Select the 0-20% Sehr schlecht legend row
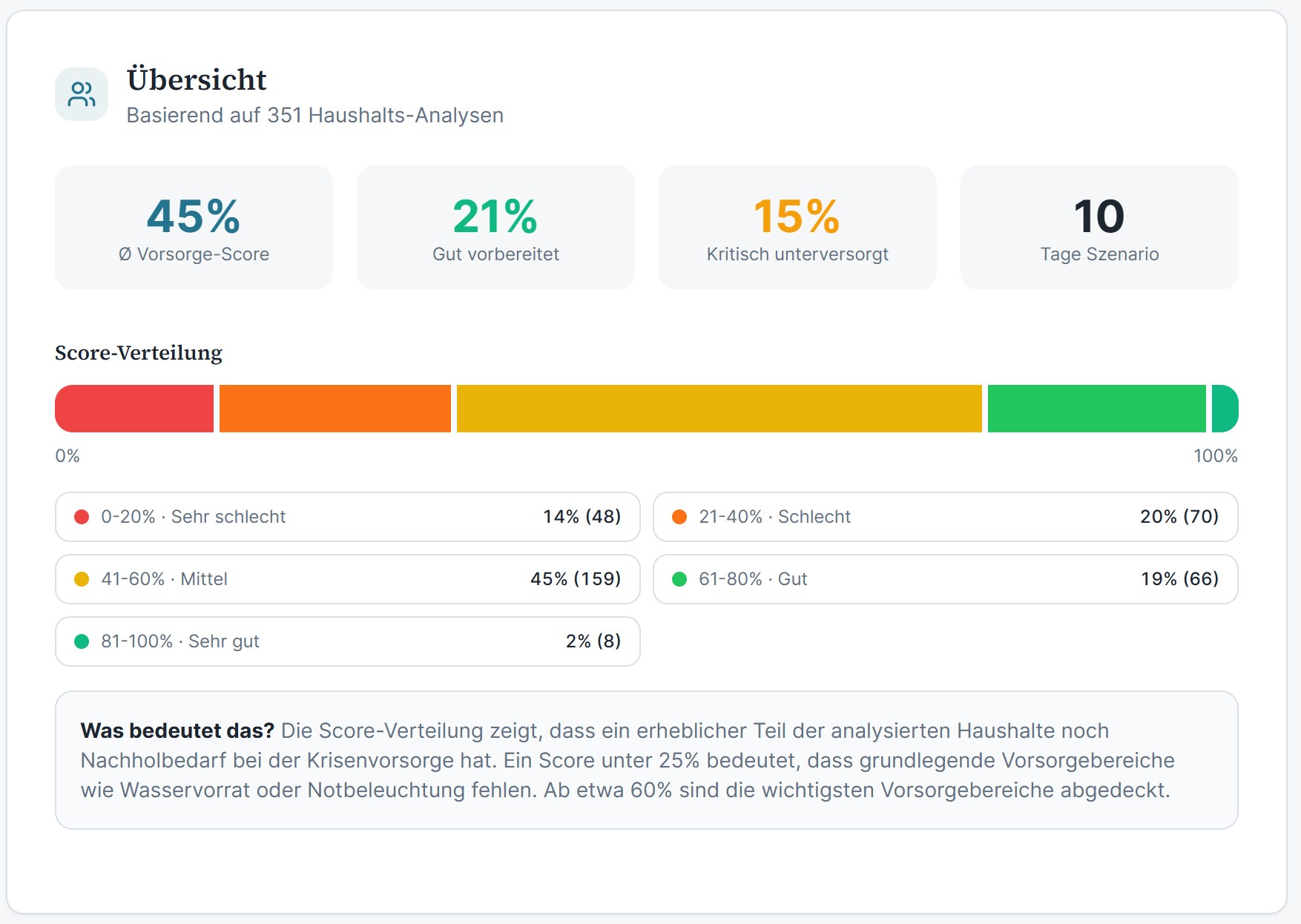 [x=347, y=517]
